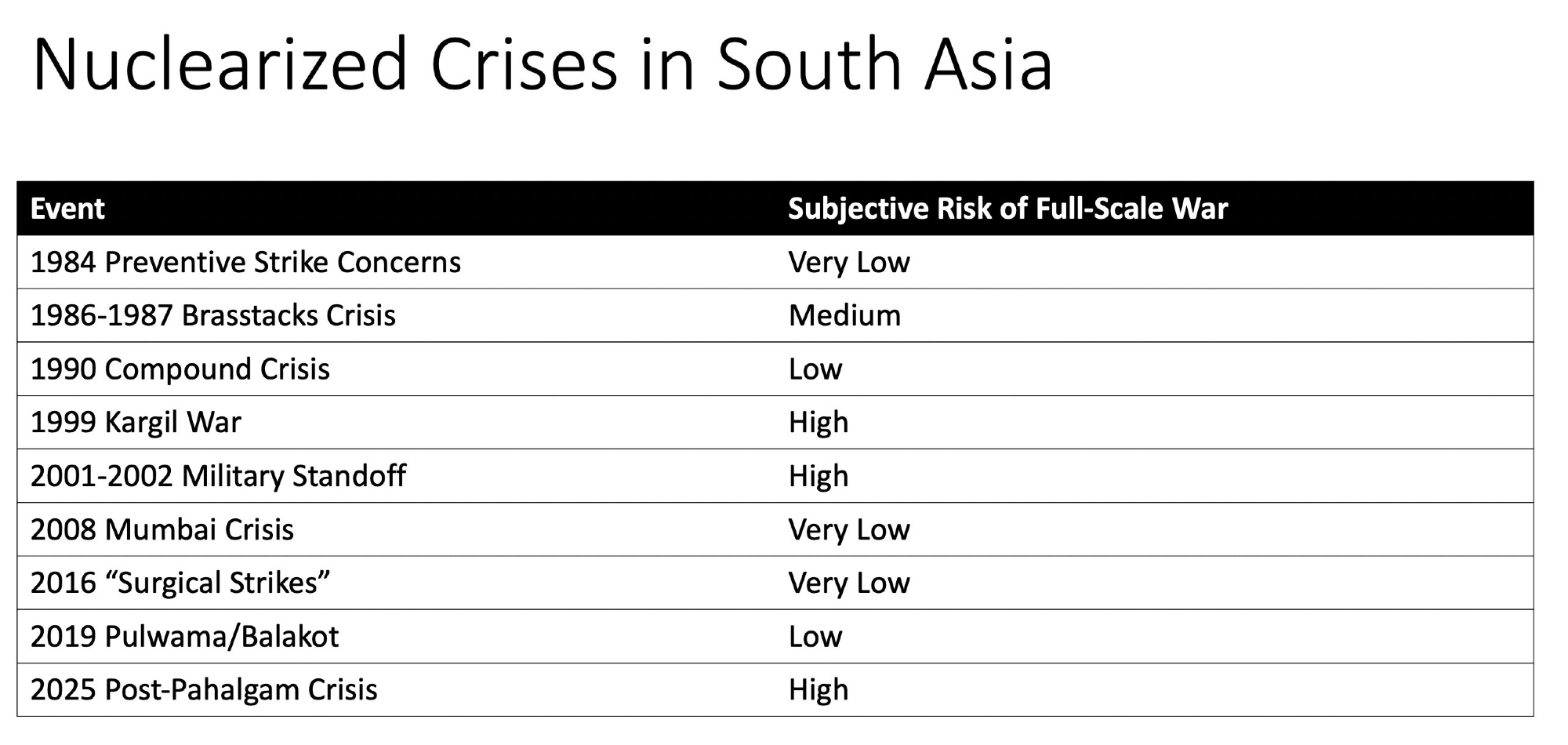Click the slide title "Nuclearized Crises in South Asia"
The height and width of the screenshot is (745, 1568).
(x=541, y=64)
